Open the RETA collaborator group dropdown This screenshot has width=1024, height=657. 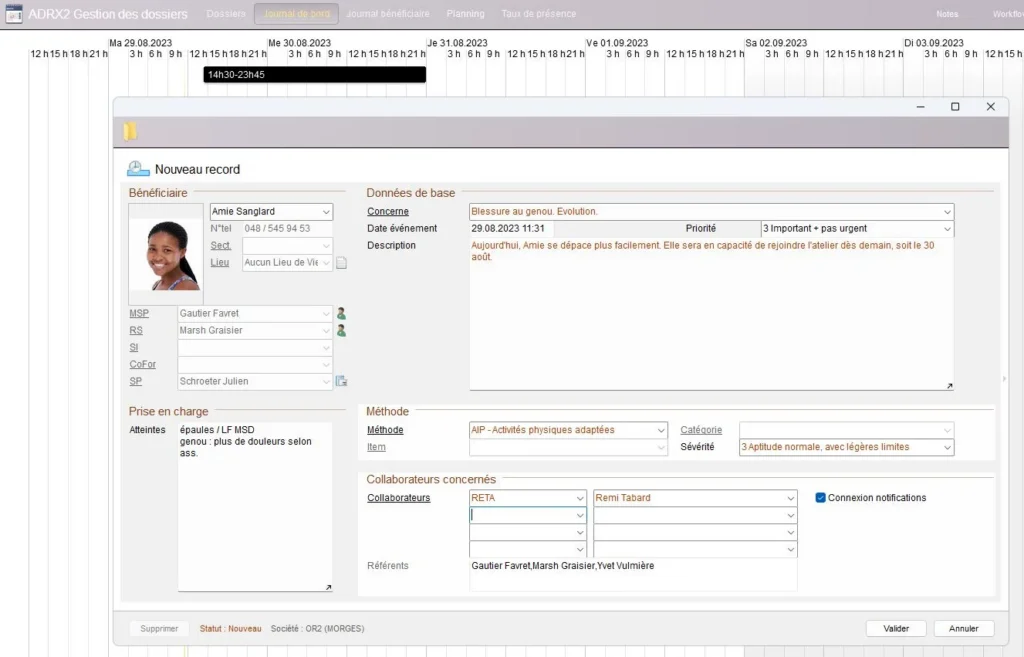579,498
